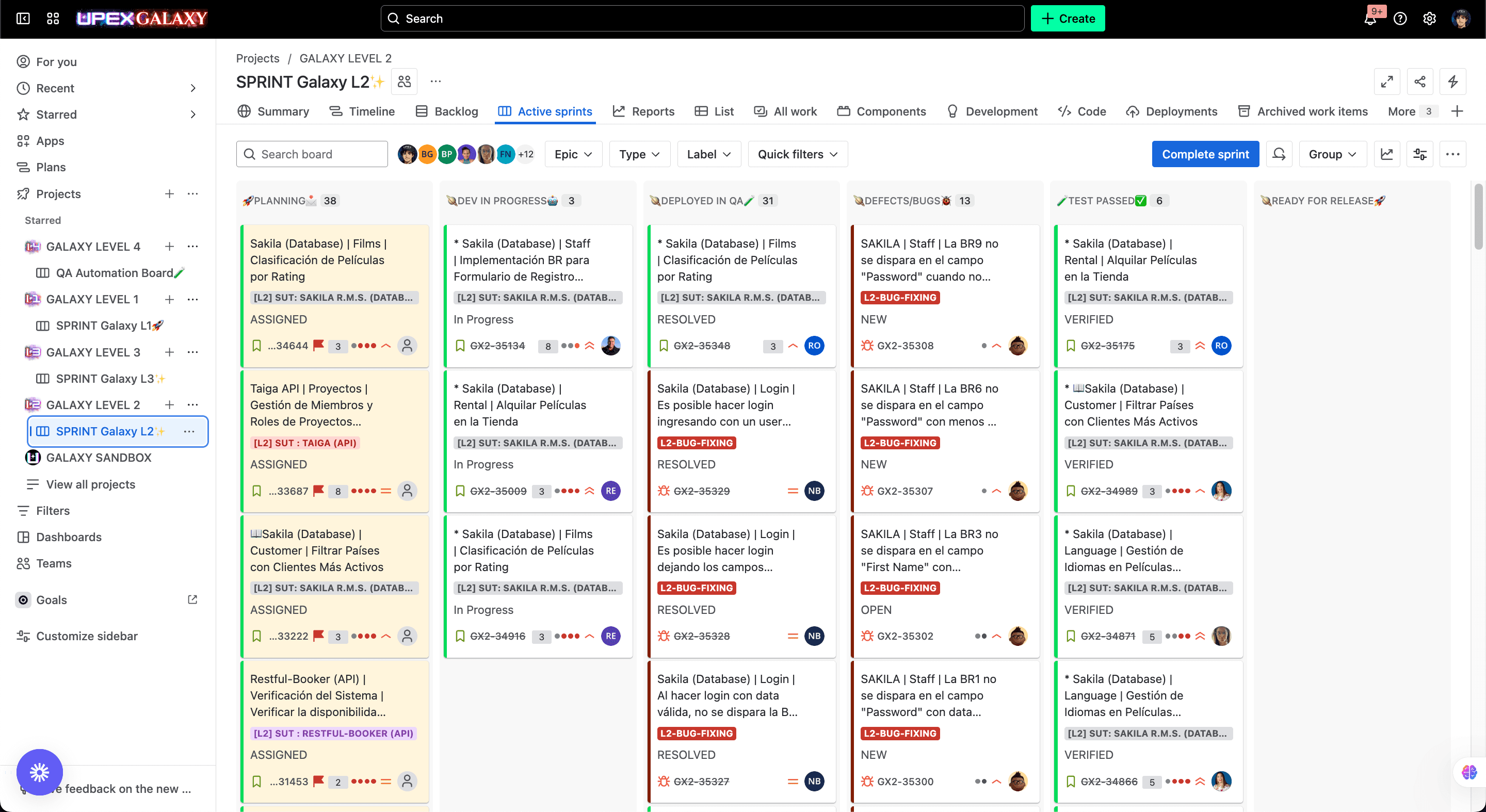Toggle the FN assignee avatar filter
Image resolution: width=1486 pixels, height=812 pixels.
(x=505, y=154)
